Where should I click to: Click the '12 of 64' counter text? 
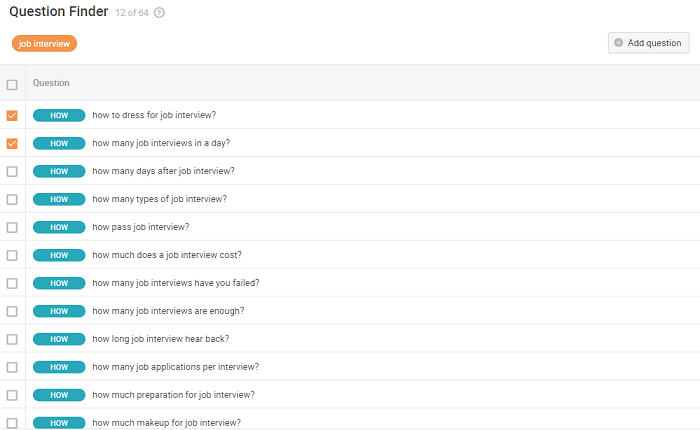[131, 13]
